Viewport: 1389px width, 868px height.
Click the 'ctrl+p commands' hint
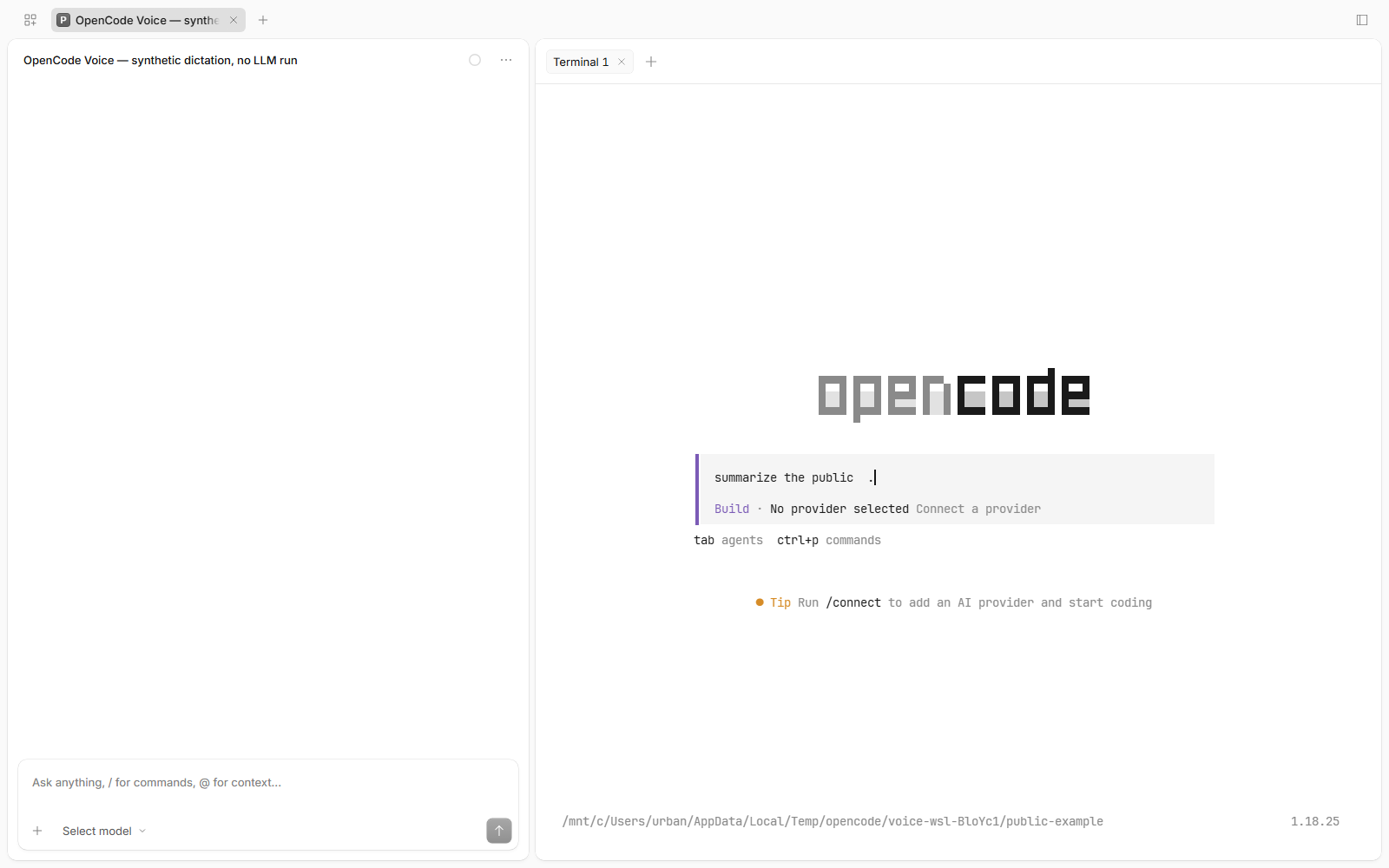point(829,540)
